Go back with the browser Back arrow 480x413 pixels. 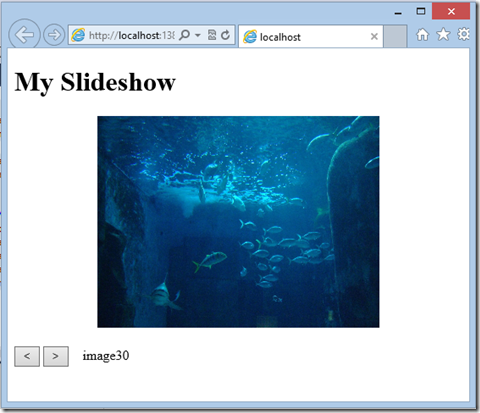[x=24, y=35]
